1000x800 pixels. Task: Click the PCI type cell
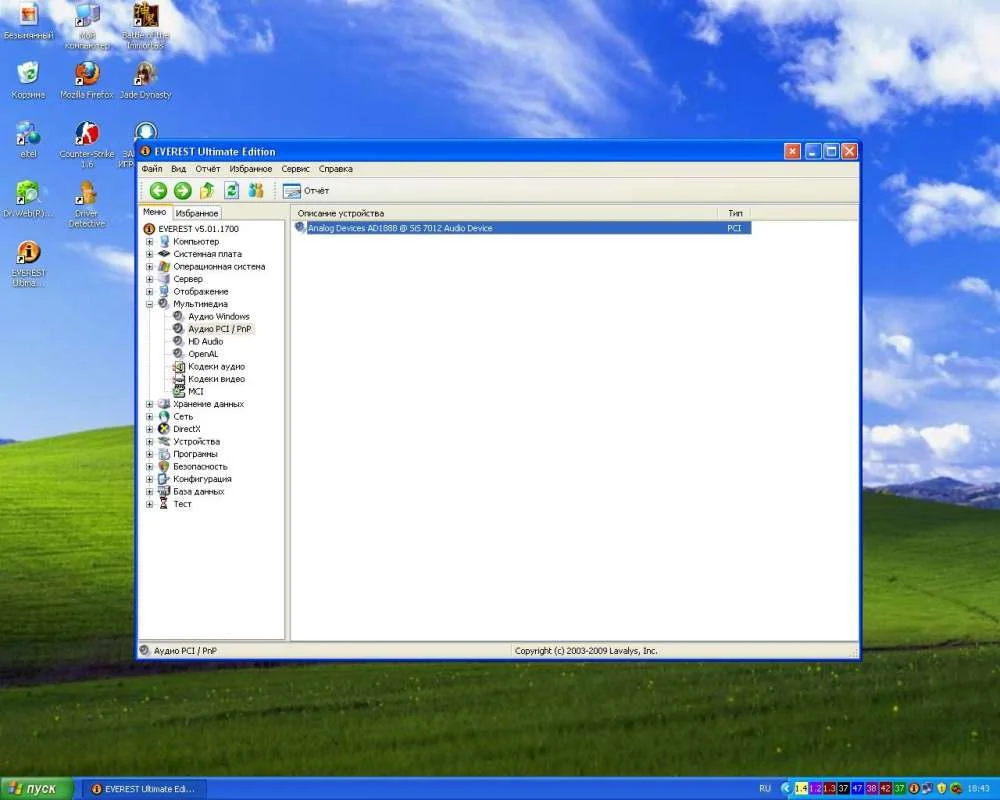click(734, 228)
